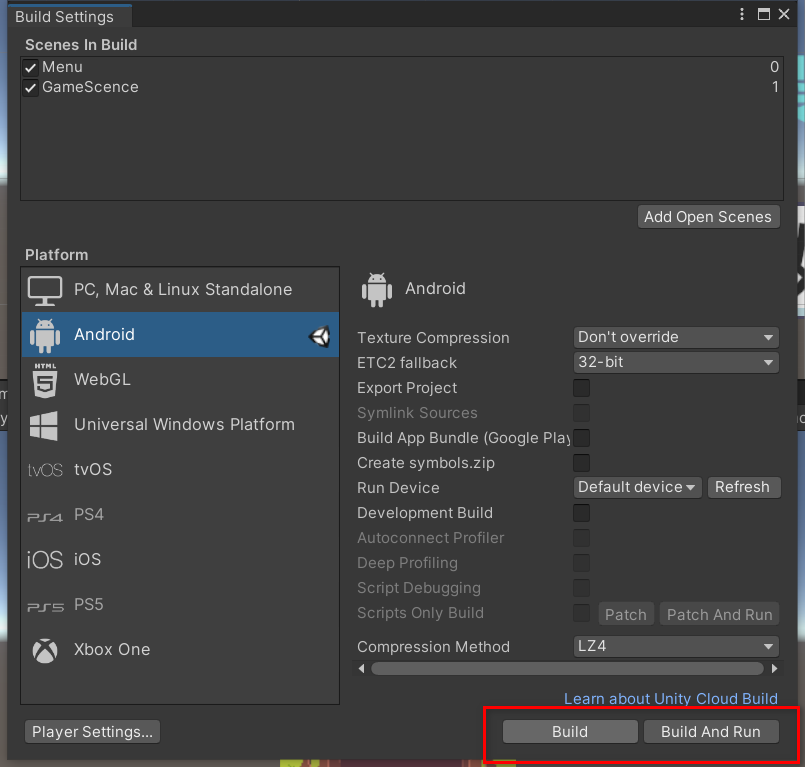Click the Patch And Run button

(719, 615)
